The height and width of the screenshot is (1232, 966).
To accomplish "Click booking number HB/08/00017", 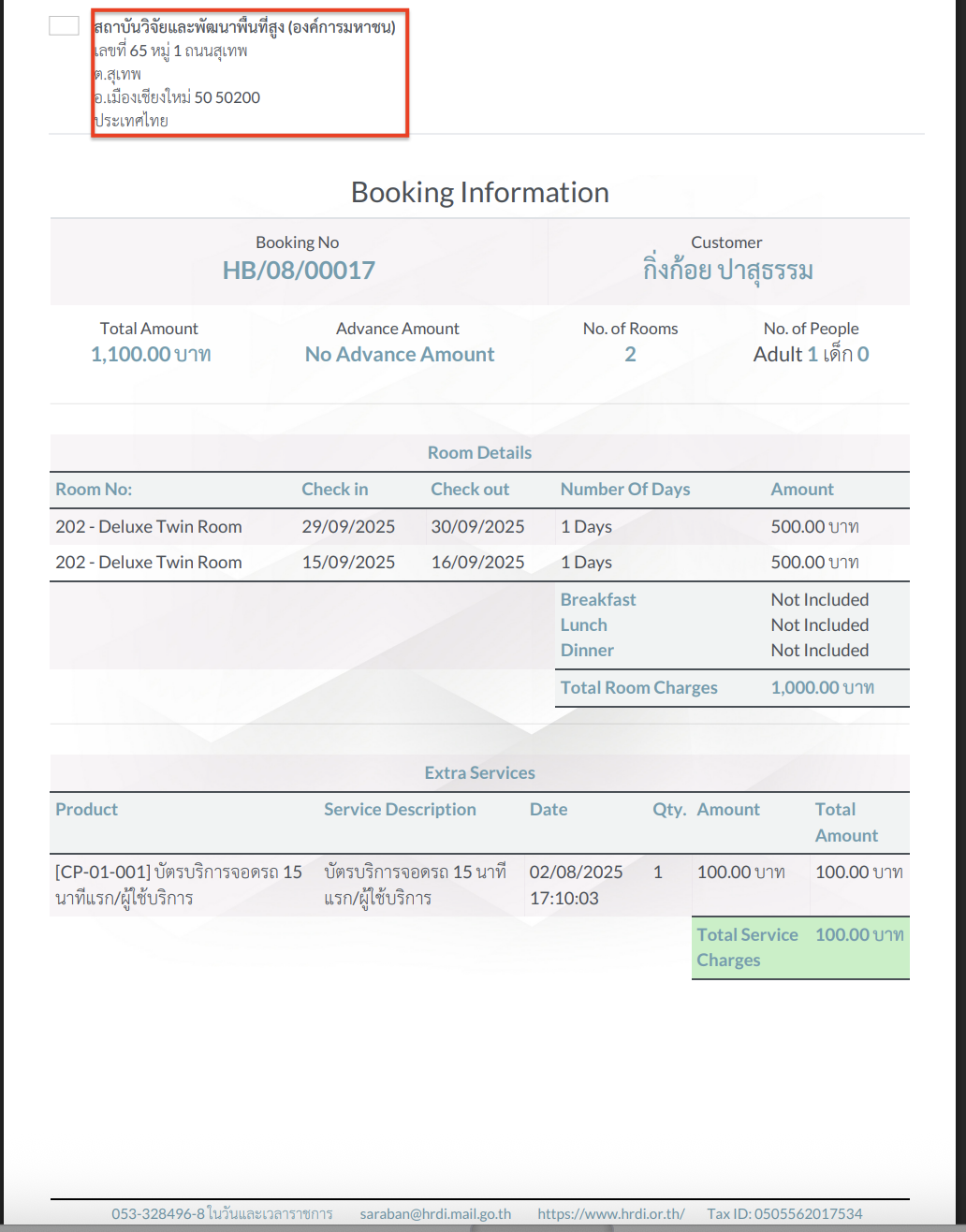I will (x=299, y=271).
